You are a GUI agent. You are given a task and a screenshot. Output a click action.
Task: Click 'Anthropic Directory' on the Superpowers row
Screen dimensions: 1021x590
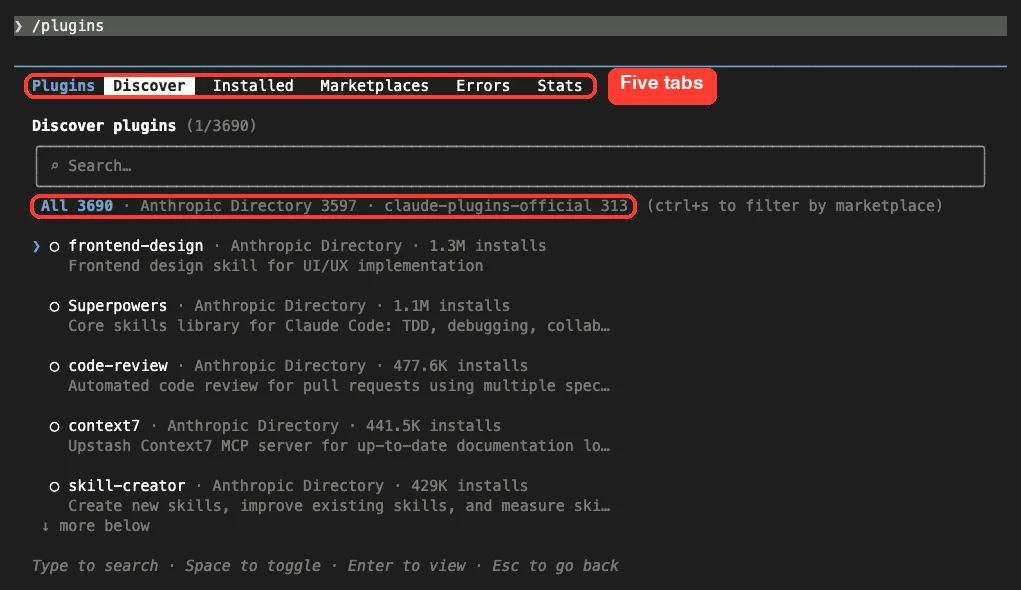coord(280,305)
